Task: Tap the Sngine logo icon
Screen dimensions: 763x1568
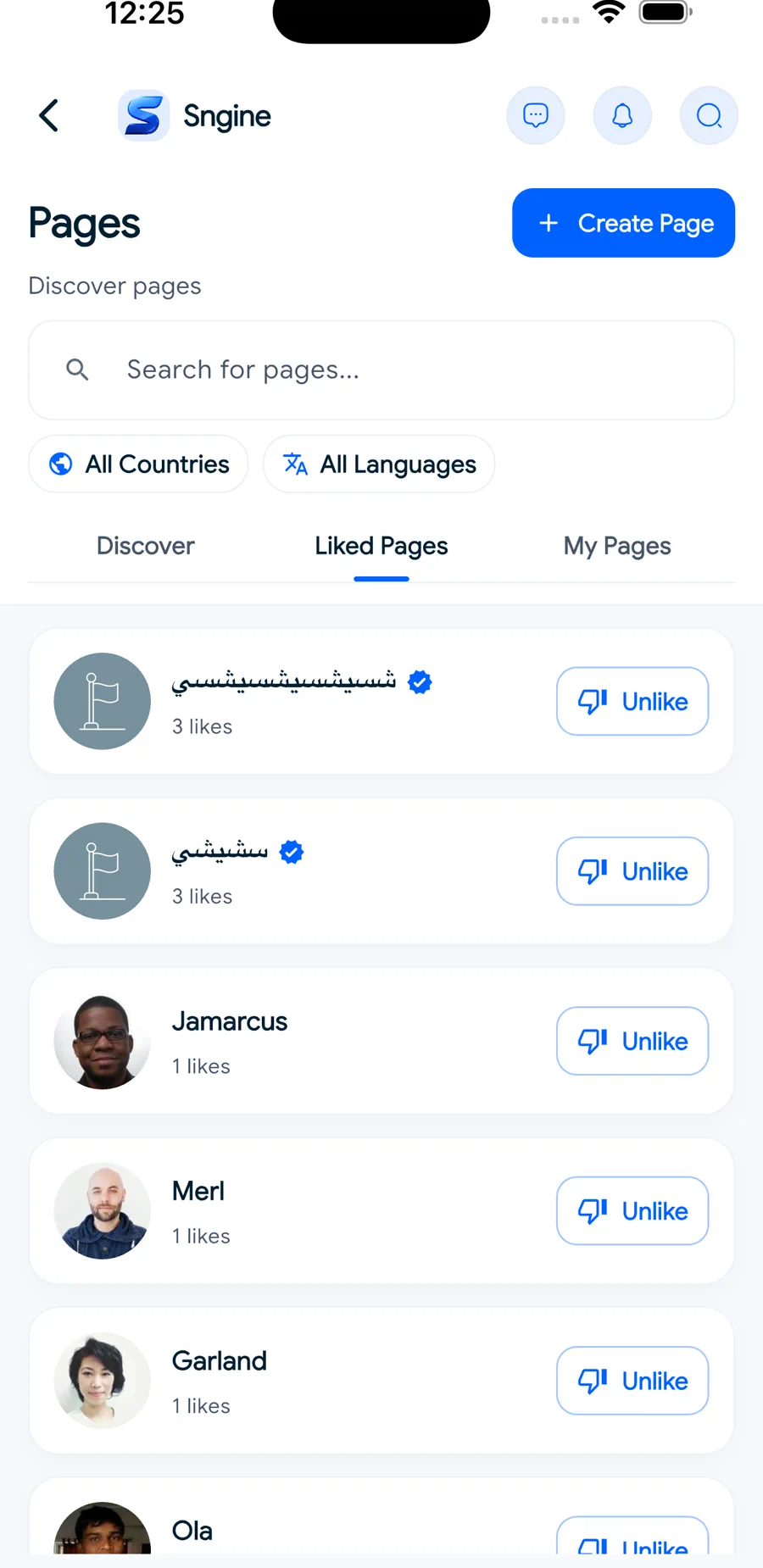Action: [143, 115]
